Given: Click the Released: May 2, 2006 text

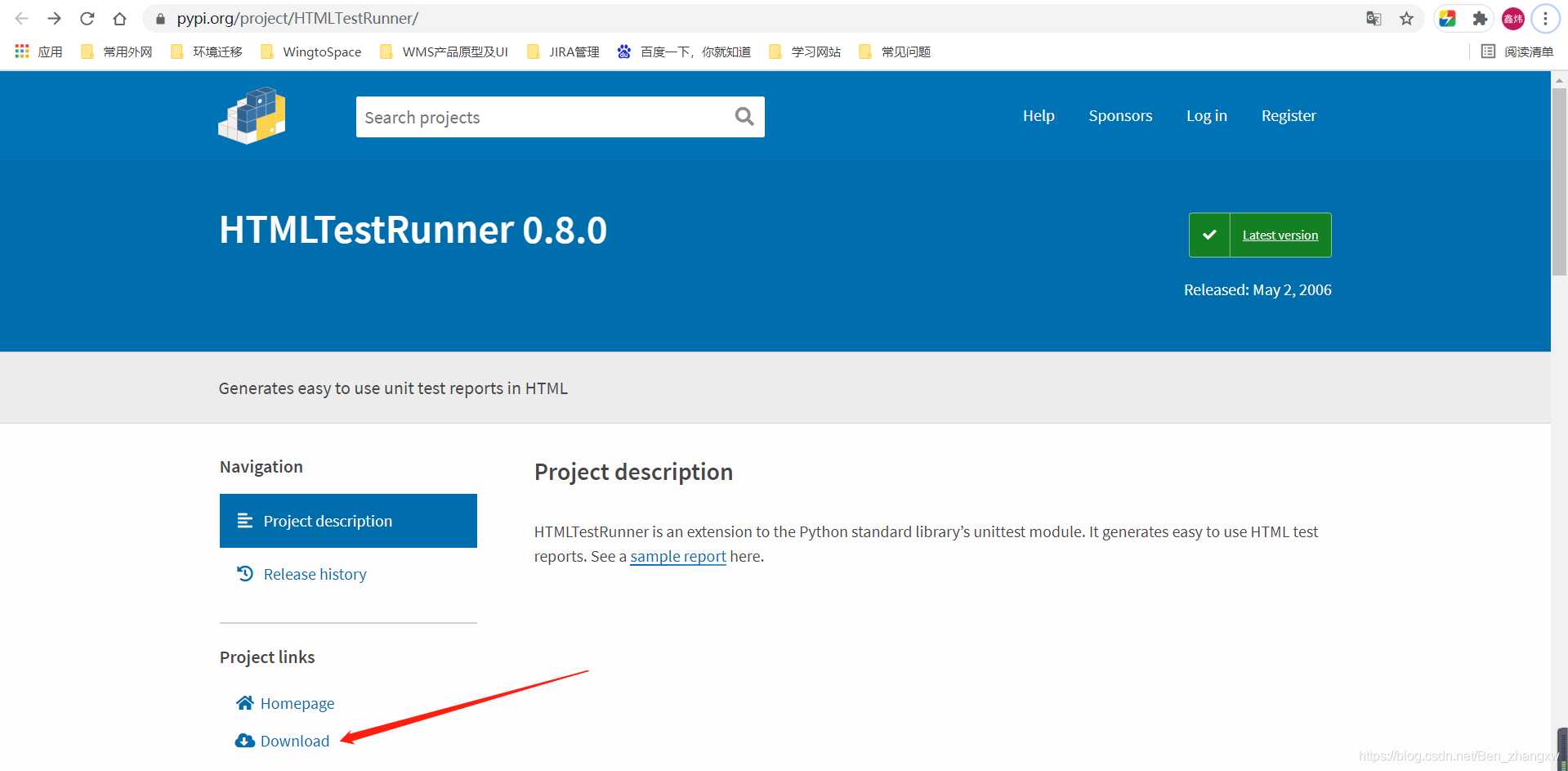Looking at the screenshot, I should click(1258, 290).
